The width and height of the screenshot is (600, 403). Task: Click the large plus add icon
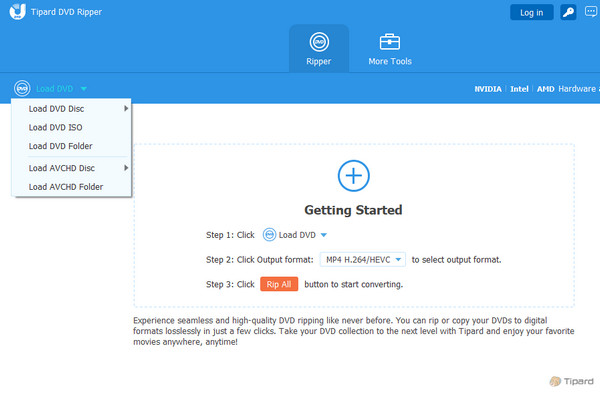click(353, 176)
